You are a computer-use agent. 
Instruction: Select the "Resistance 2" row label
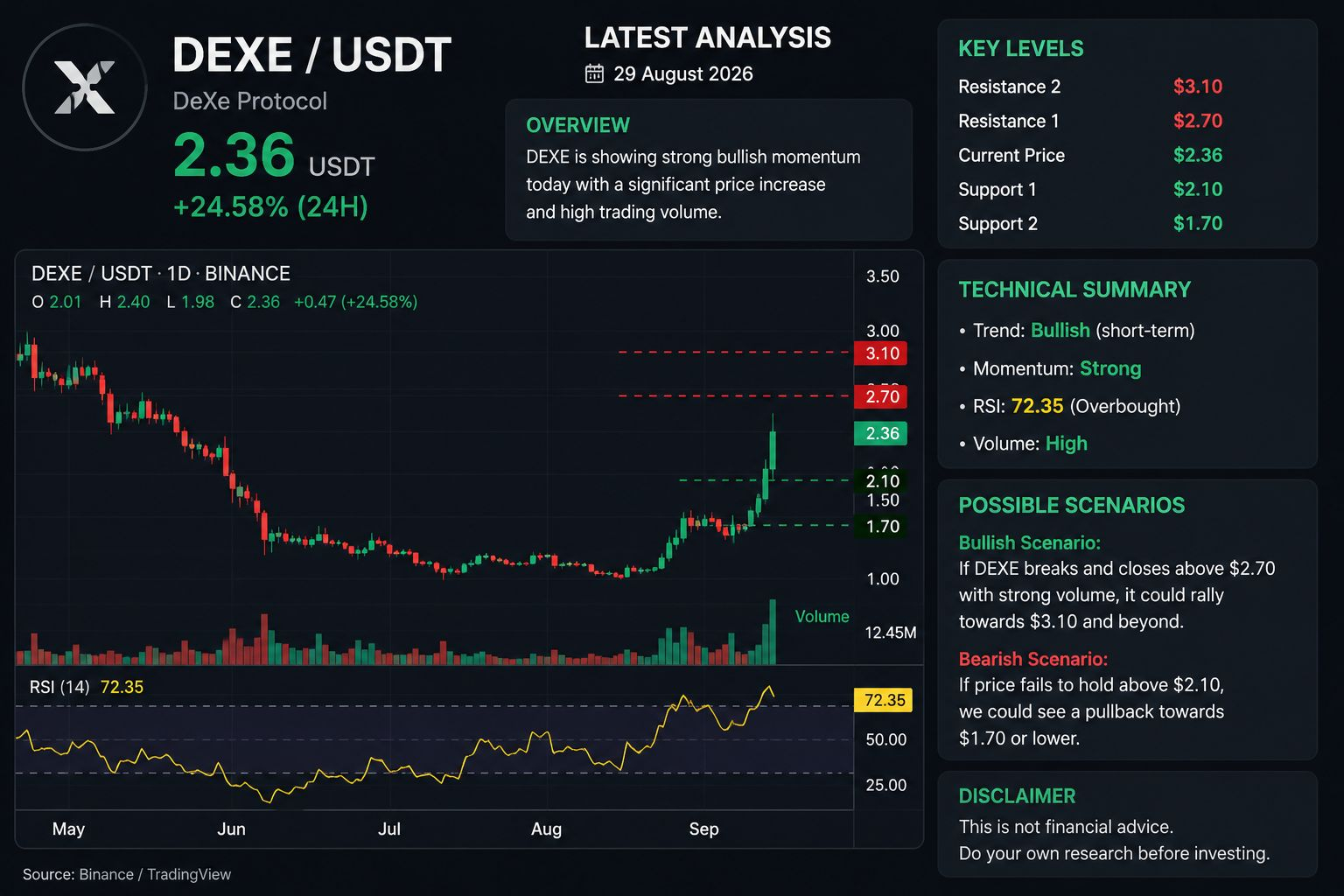tap(1009, 87)
